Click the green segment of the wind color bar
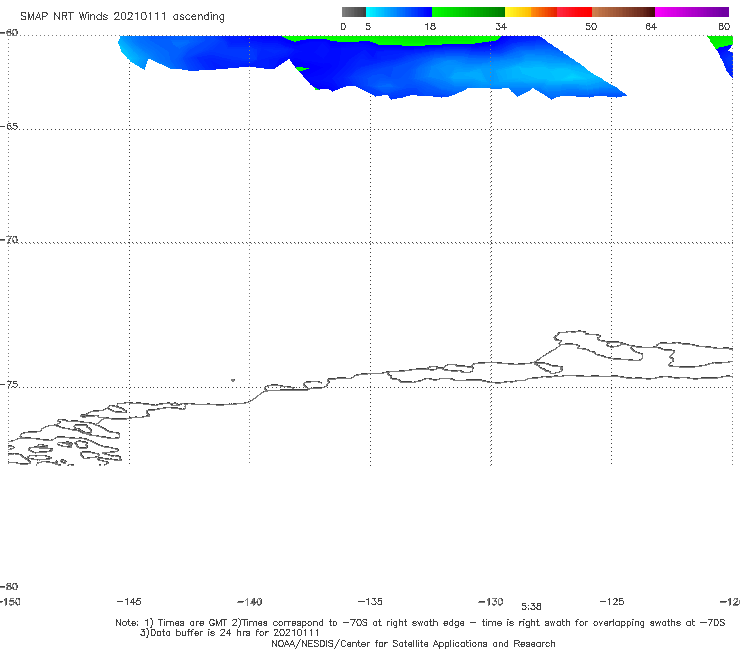Screen dimensions: 740x650 [468, 12]
